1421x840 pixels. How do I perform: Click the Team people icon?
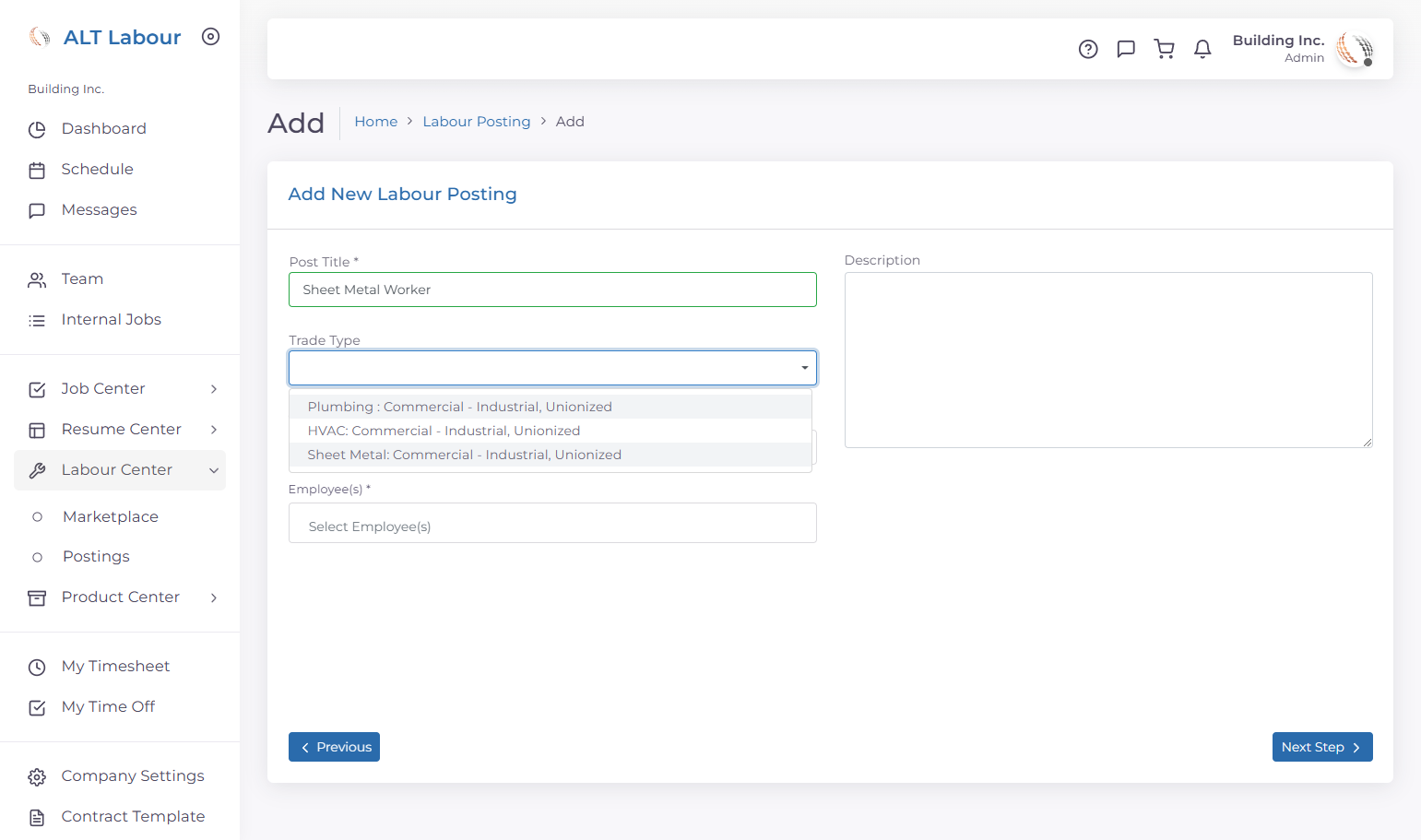37,280
